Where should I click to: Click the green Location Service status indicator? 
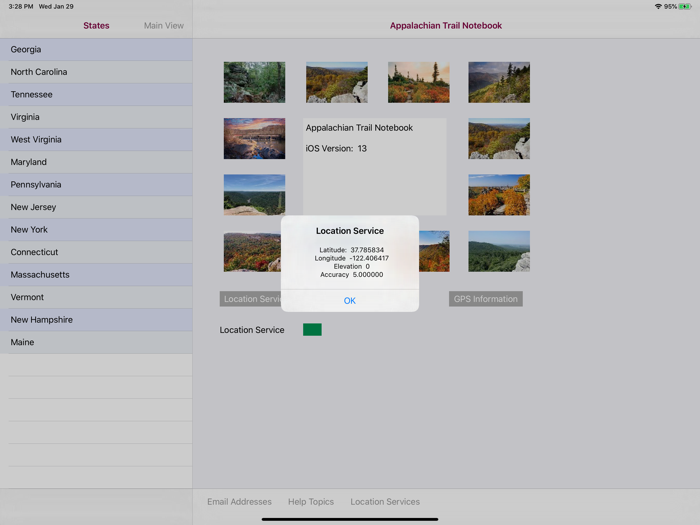coord(312,330)
